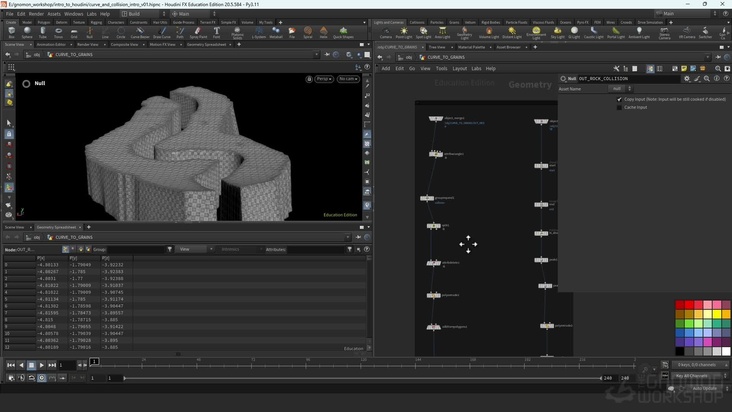
Task: Open the Render menu
Action: coord(35,14)
